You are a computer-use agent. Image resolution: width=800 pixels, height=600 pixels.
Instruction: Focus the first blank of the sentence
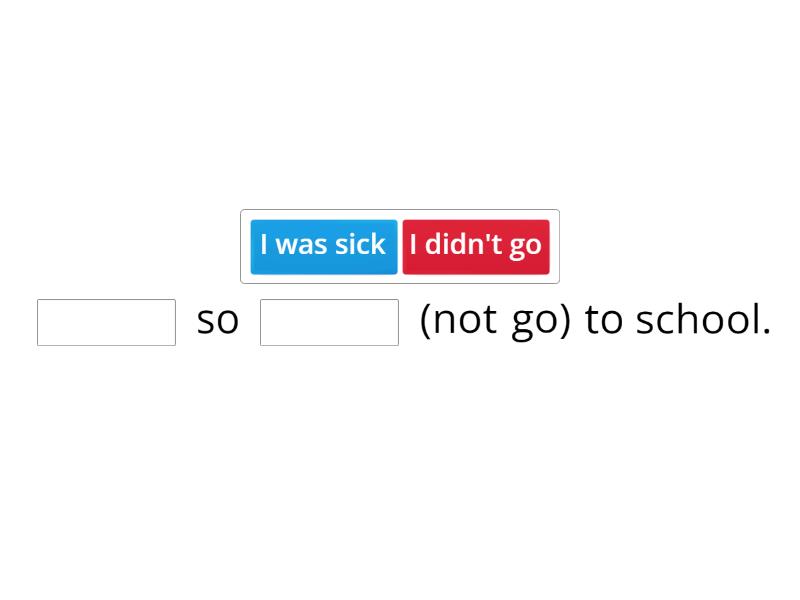pyautogui.click(x=106, y=322)
